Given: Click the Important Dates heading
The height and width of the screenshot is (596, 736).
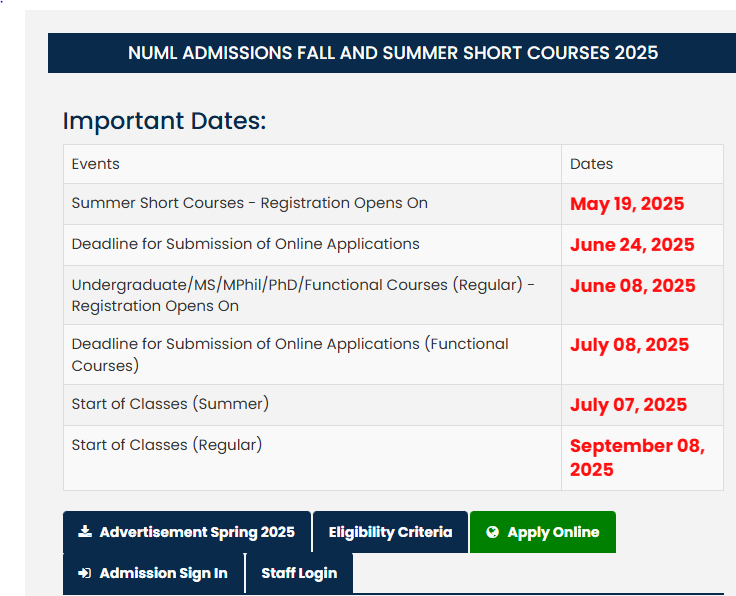Looking at the screenshot, I should pos(164,121).
